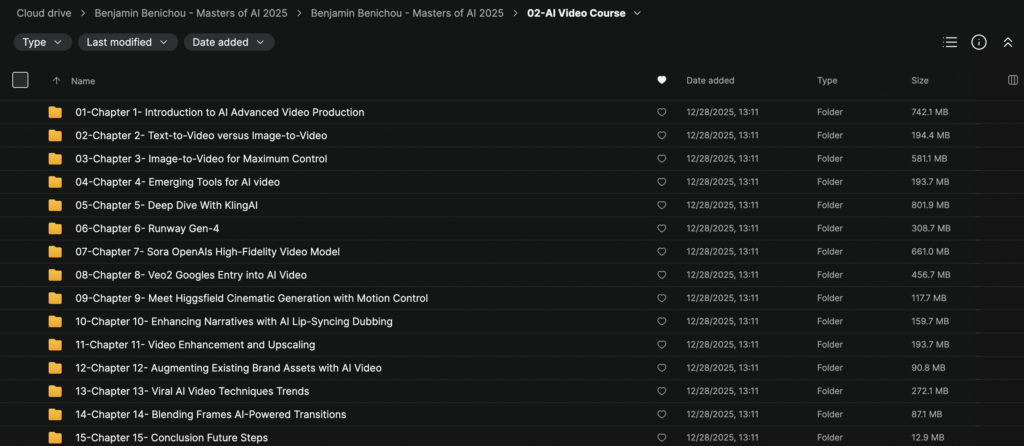Favourite 09-Chapter 9 Higgsfield folder

click(662, 298)
